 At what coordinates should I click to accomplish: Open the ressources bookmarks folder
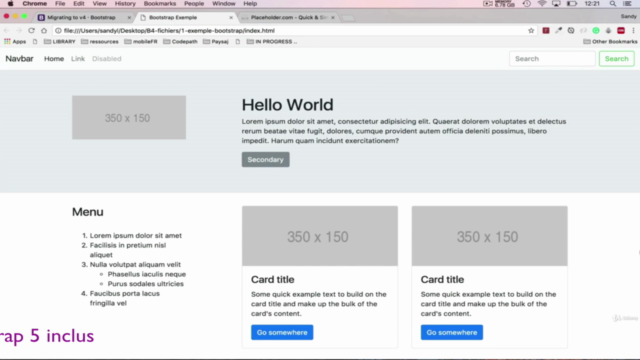point(100,42)
